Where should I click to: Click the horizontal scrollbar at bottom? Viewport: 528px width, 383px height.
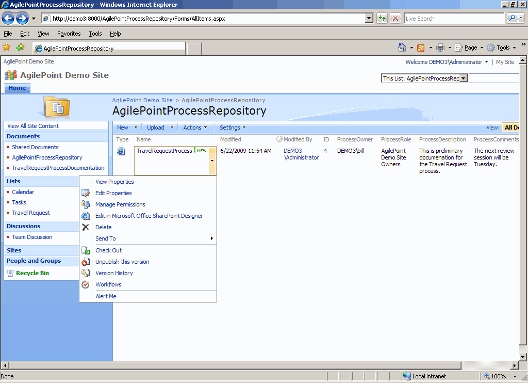[x=235, y=365]
